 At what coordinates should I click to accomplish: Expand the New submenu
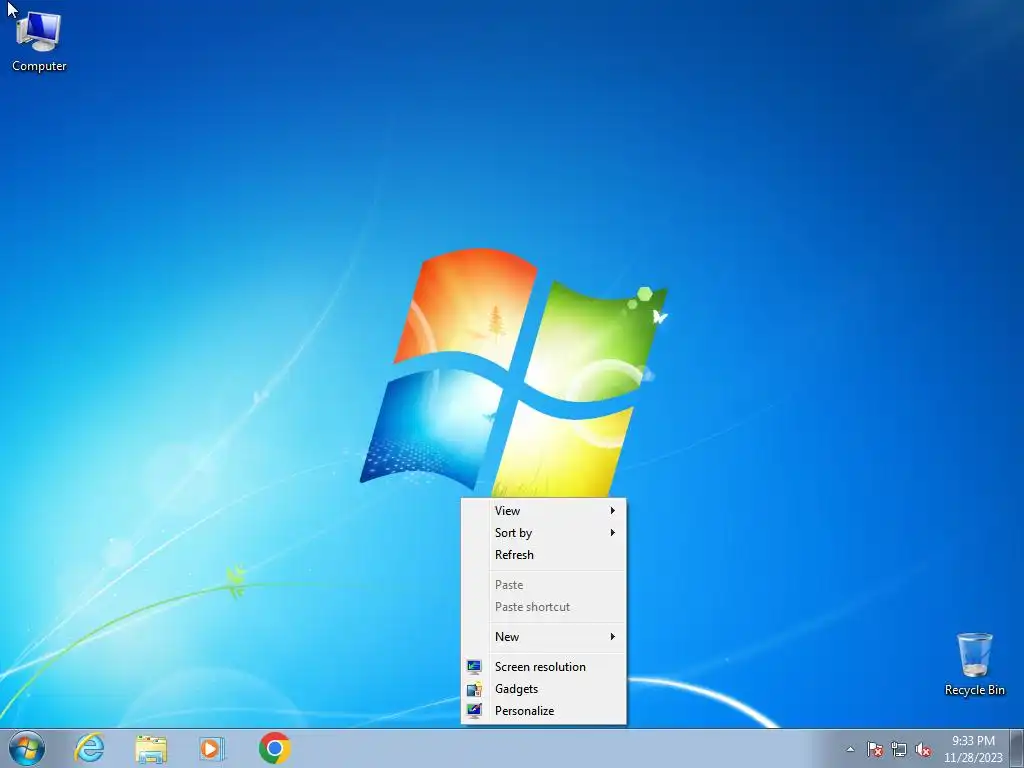click(x=543, y=637)
